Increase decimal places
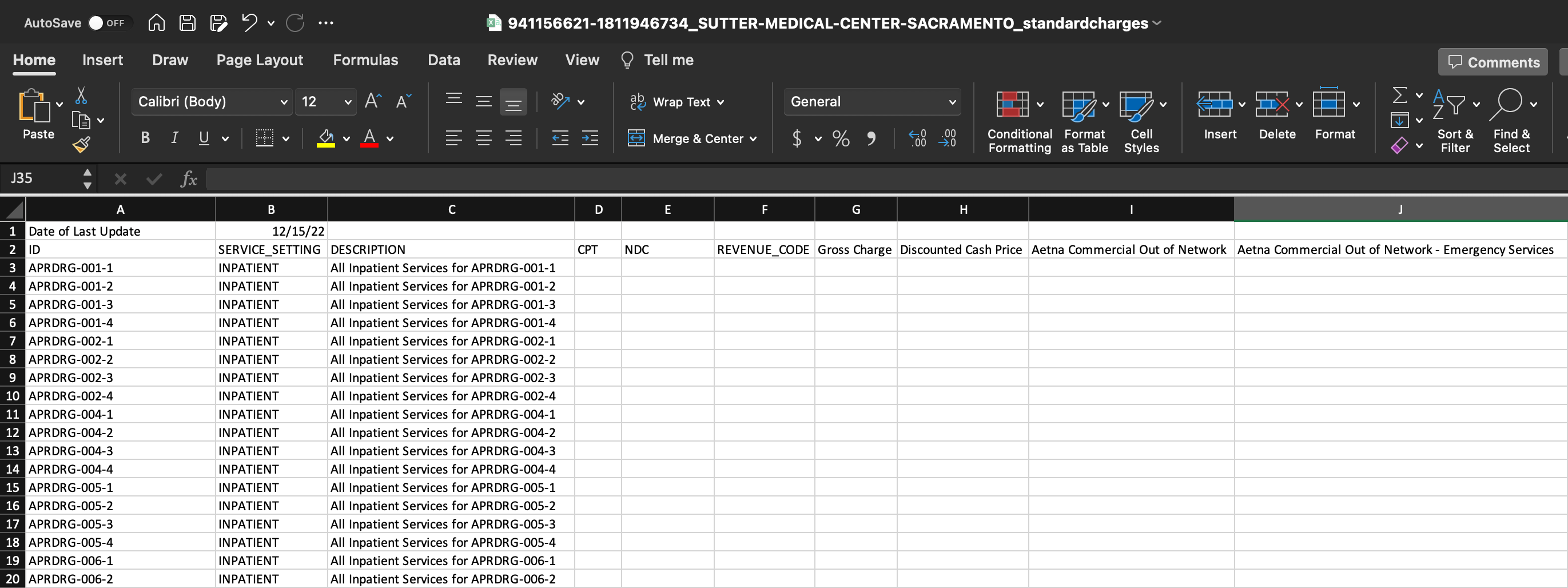 click(x=917, y=138)
